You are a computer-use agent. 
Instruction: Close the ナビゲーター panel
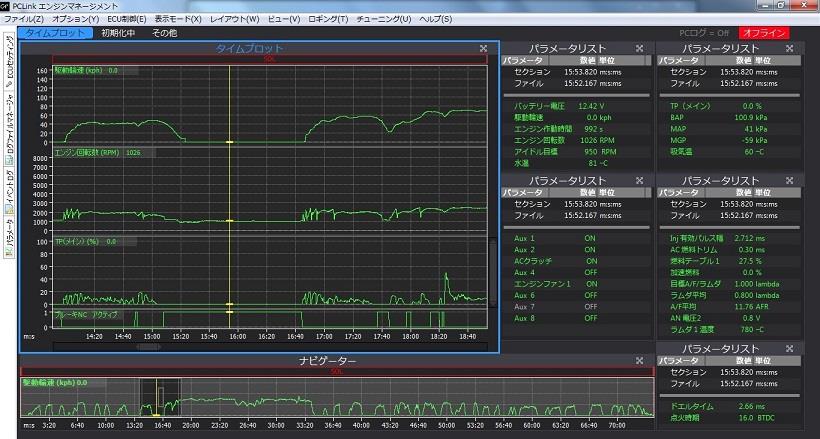pyautogui.click(x=639, y=361)
